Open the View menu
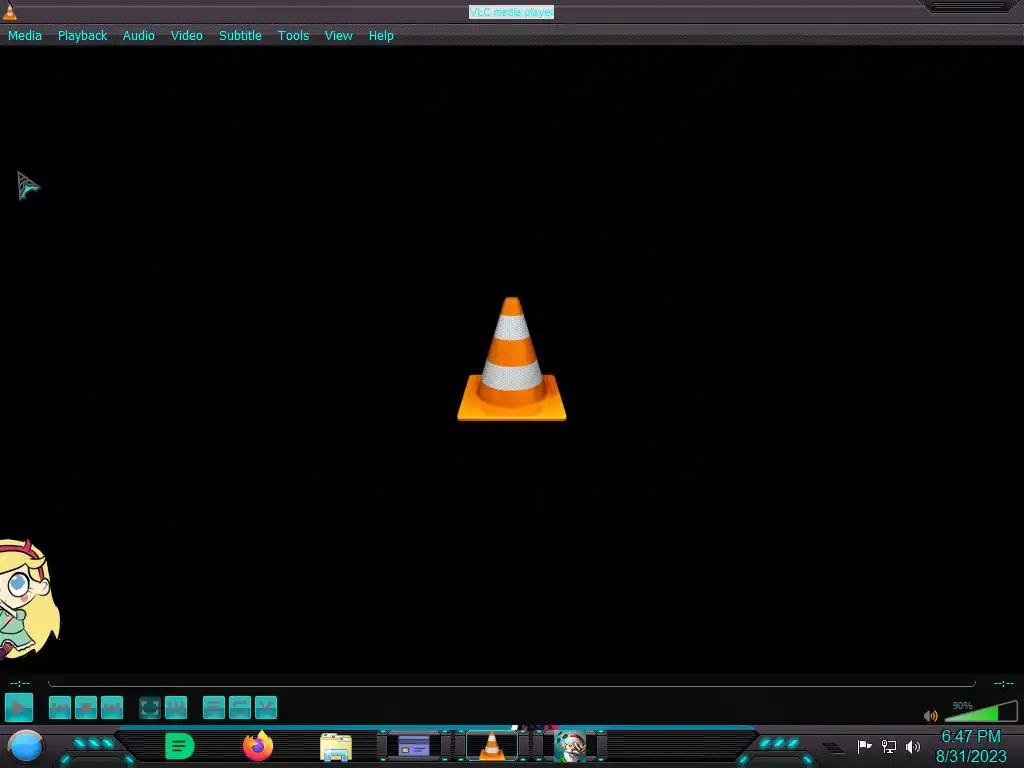 (338, 36)
